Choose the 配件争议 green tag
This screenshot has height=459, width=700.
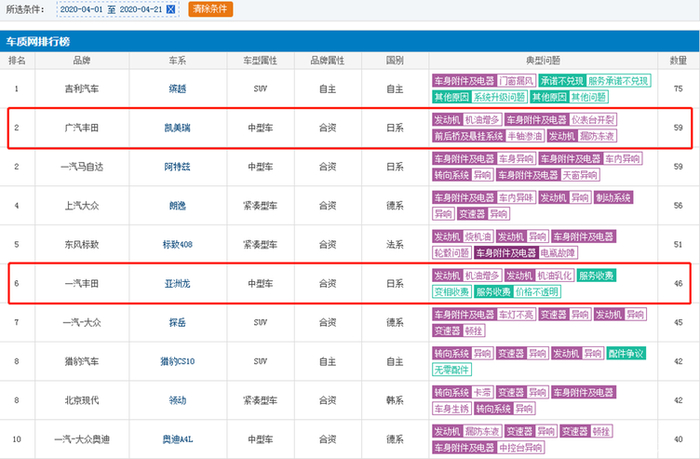click(x=625, y=353)
